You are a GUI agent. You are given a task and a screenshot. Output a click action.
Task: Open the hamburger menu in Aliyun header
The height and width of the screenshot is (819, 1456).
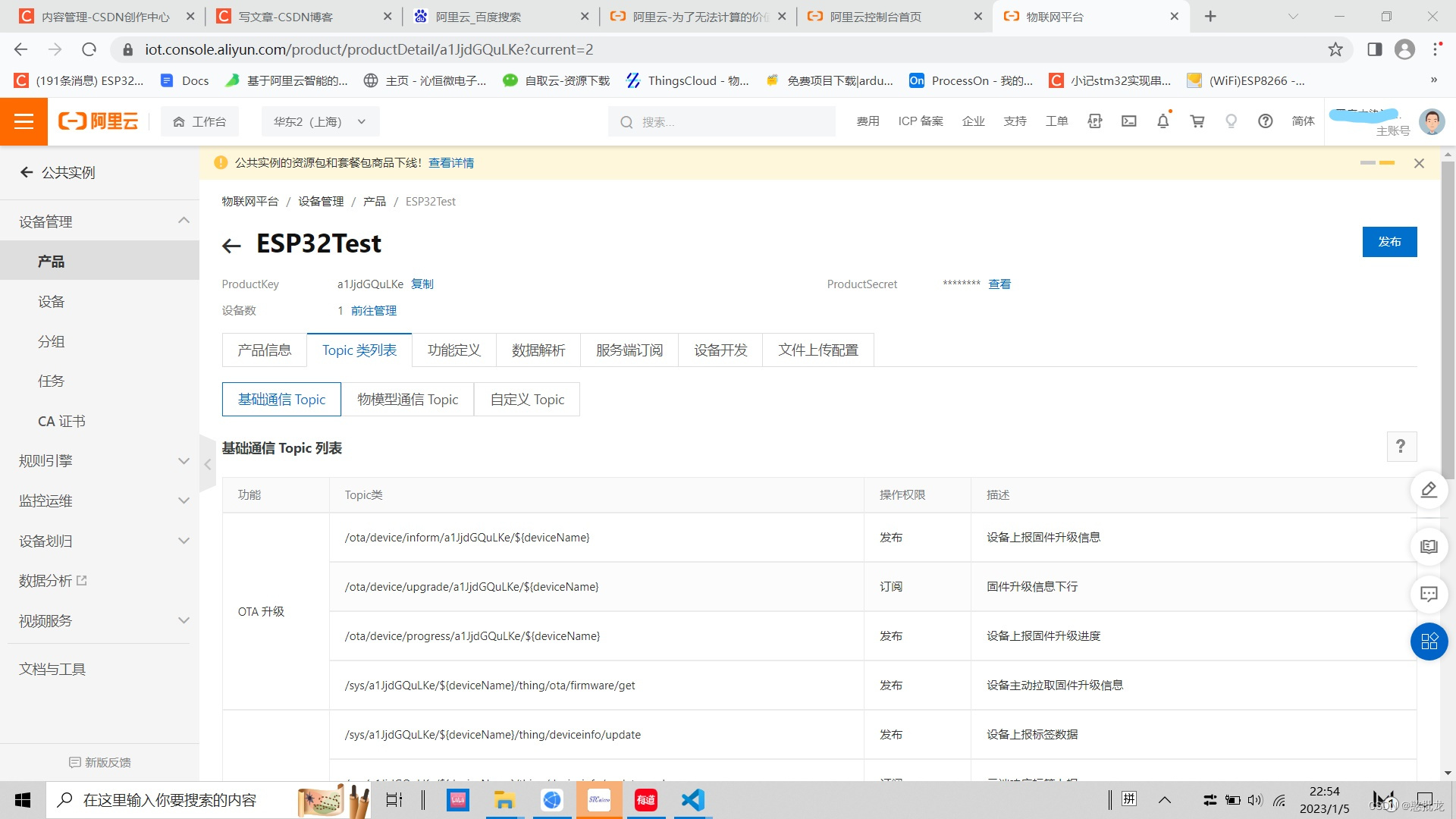24,121
